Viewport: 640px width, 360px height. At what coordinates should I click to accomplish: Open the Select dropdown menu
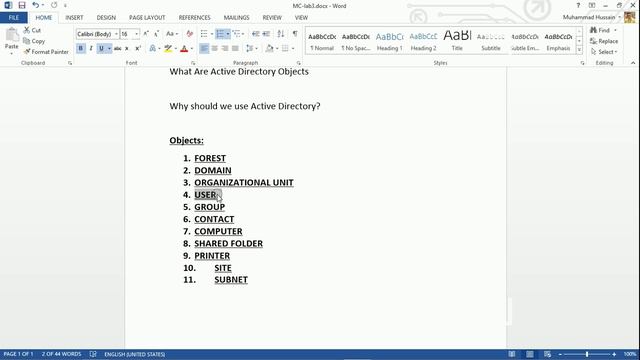[x=604, y=52]
